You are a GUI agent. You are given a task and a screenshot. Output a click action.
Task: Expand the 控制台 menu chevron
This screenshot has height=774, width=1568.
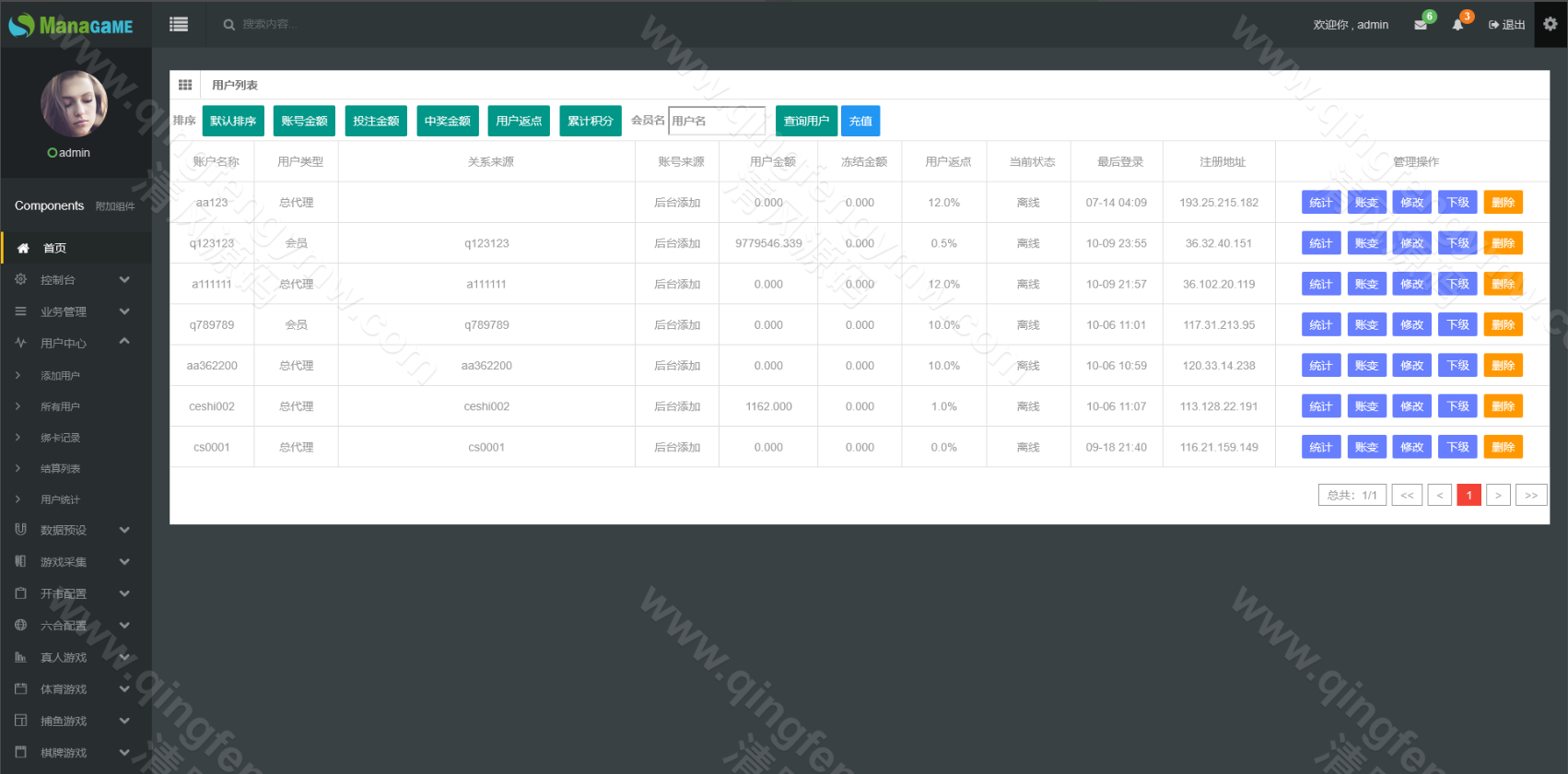point(124,279)
